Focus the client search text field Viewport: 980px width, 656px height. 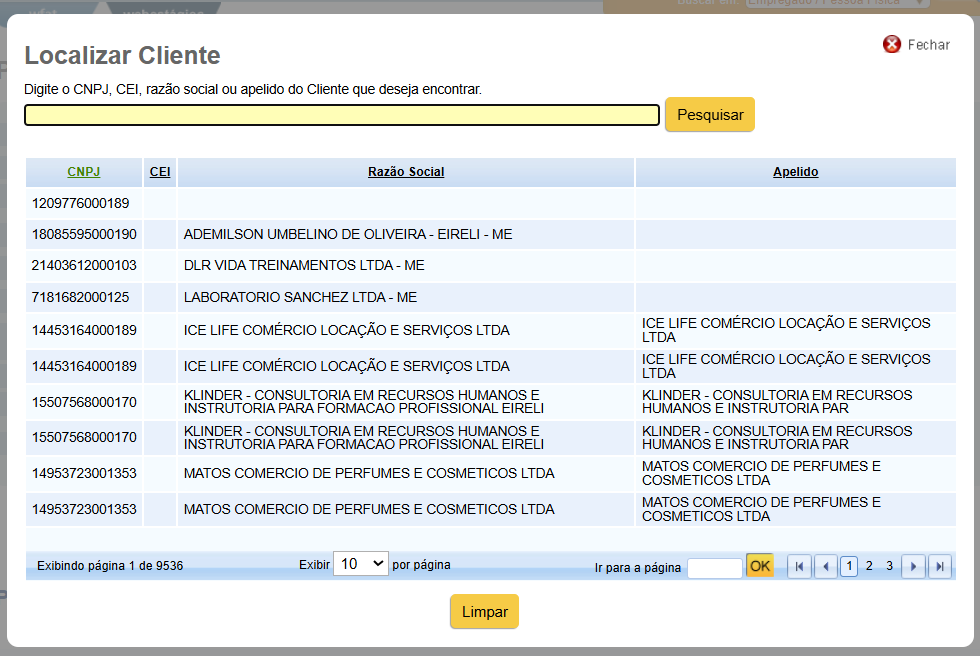click(342, 115)
